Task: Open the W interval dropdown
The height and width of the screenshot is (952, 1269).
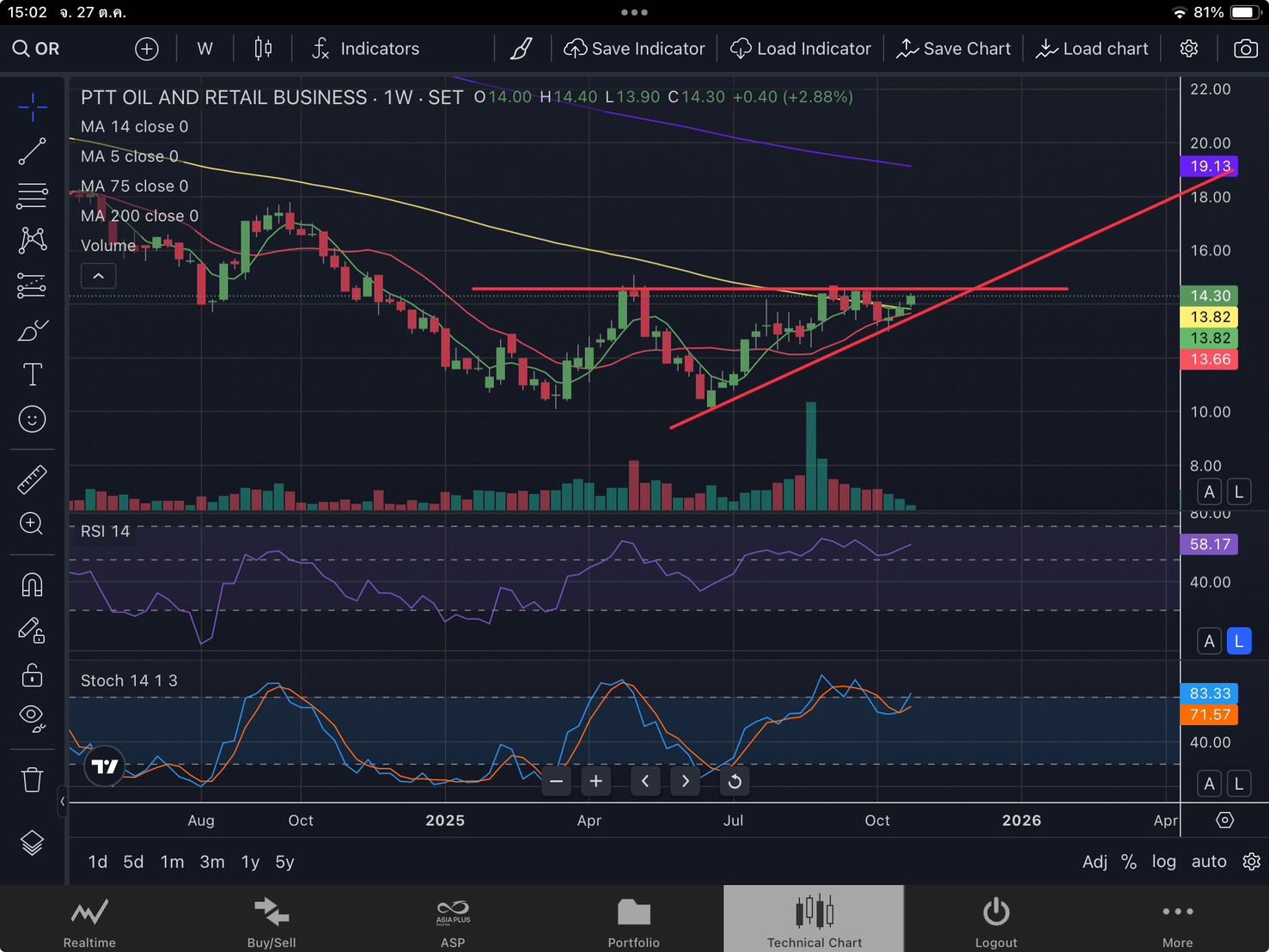Action: [204, 49]
